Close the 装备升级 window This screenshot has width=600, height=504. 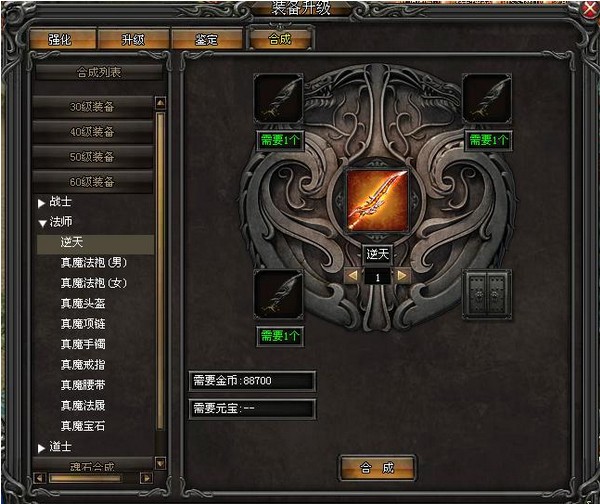tap(590, 10)
